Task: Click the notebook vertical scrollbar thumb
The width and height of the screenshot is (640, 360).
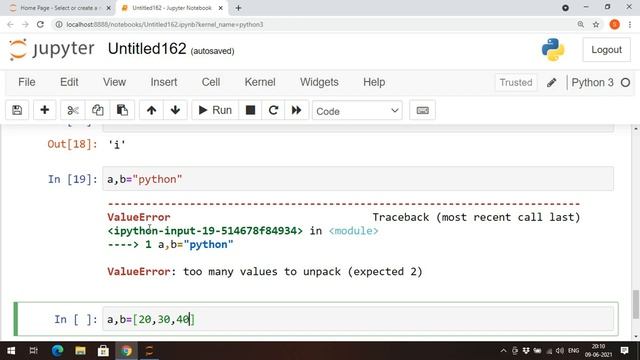Action: pyautogui.click(x=636, y=304)
